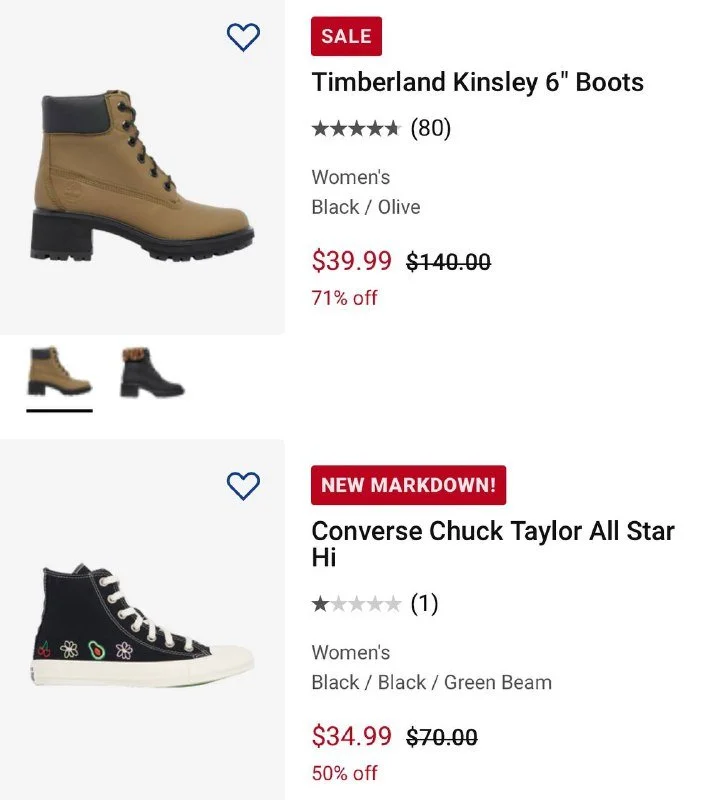Click the $34.99 Converse sale price
Screen dimensions: 712x800
click(x=351, y=737)
